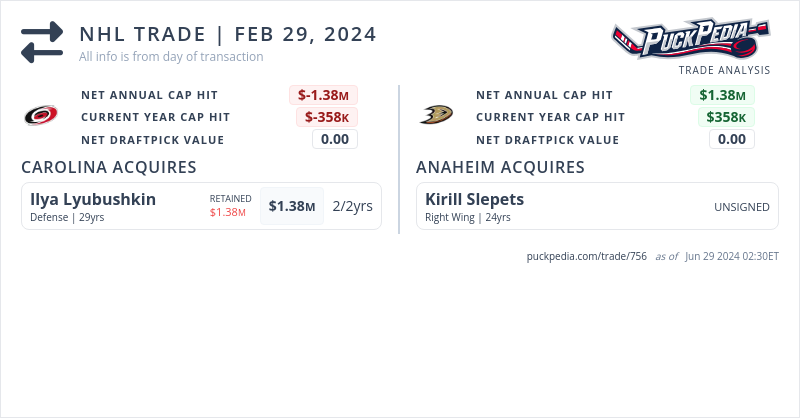Screen dimensions: 800x418
Task: Click the Carolina Hurricanes team logo
Action: pyautogui.click(x=41, y=116)
